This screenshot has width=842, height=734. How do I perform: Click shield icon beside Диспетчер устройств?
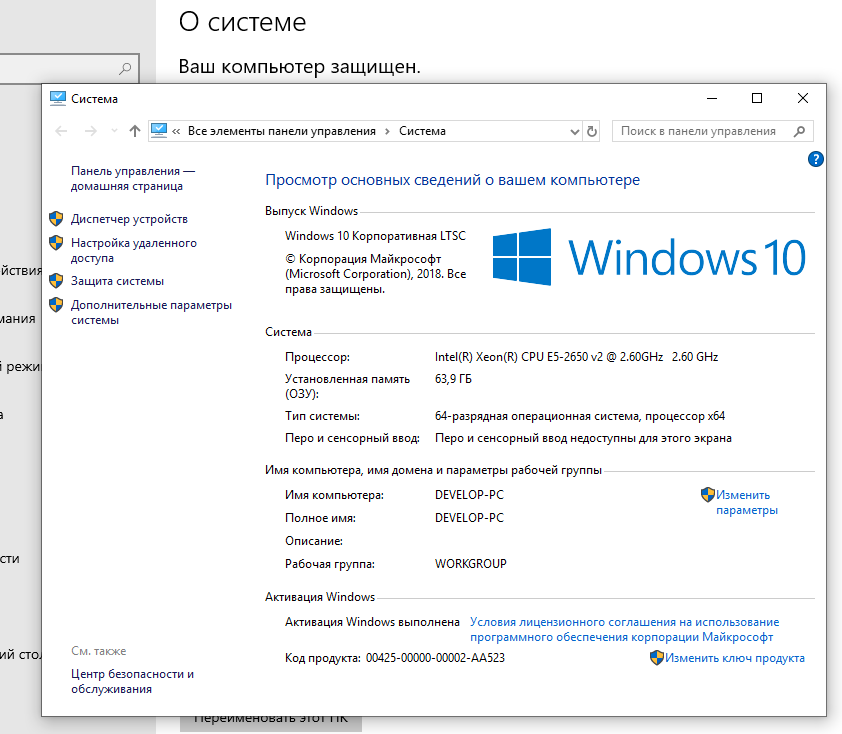(x=56, y=219)
